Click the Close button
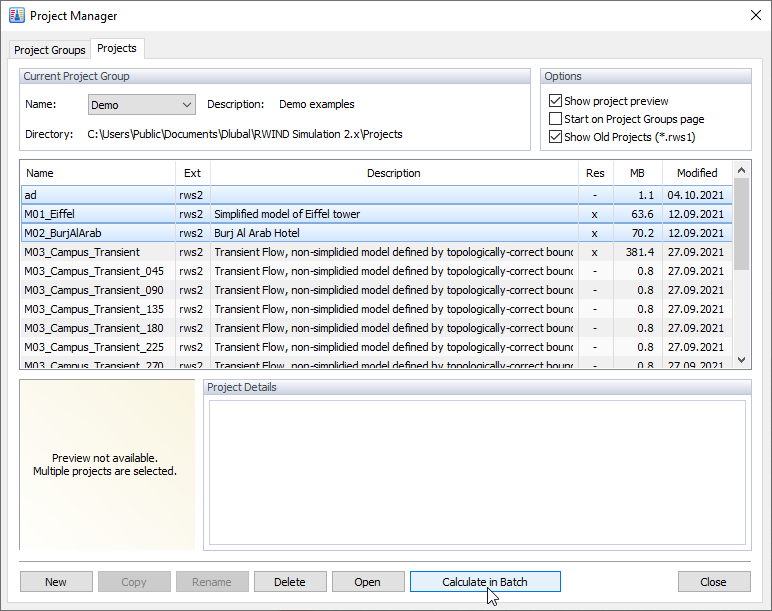The width and height of the screenshot is (772, 611). pos(714,581)
